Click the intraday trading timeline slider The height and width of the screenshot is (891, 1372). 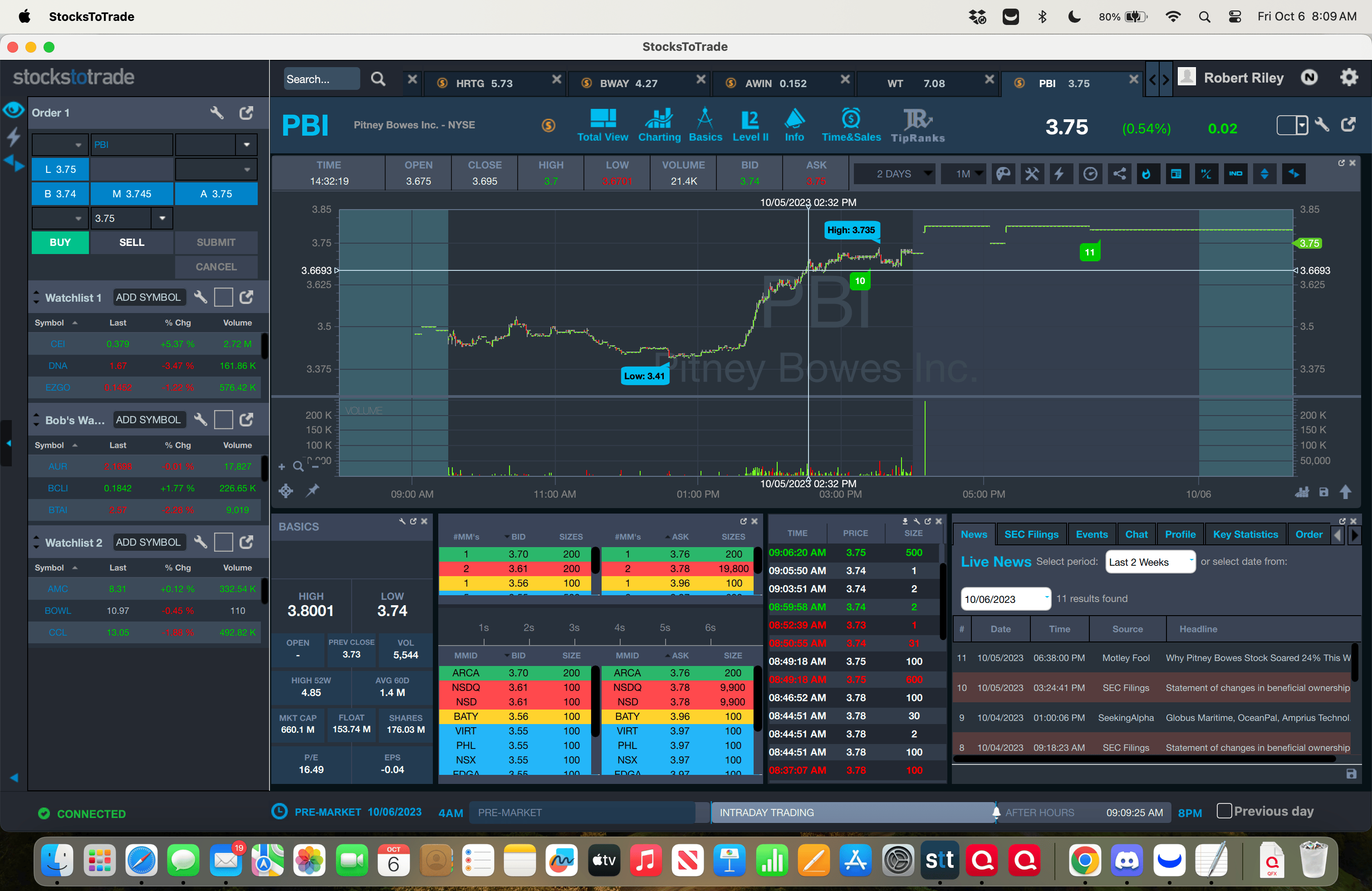[852, 812]
